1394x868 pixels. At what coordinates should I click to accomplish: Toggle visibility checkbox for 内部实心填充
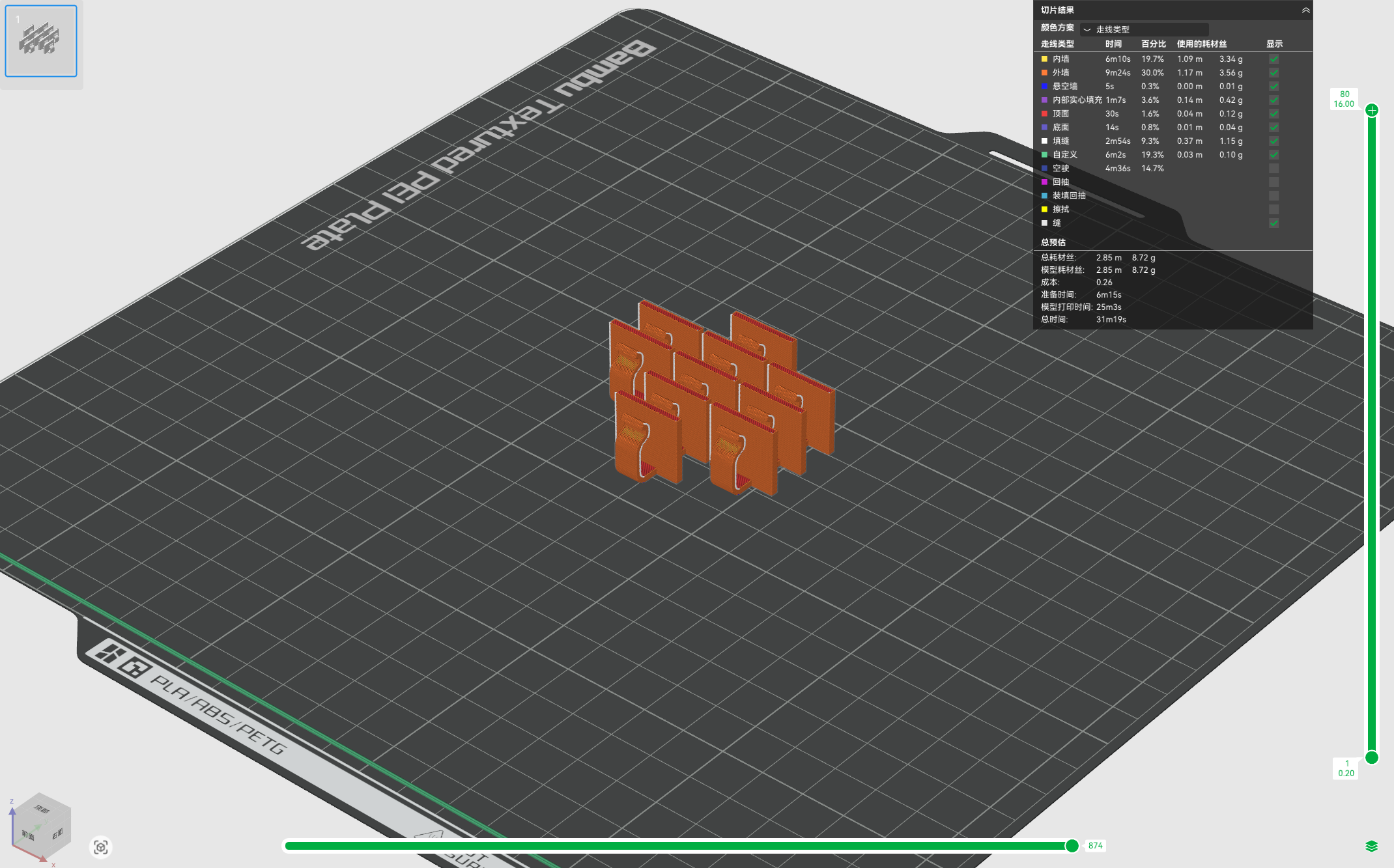click(x=1273, y=100)
